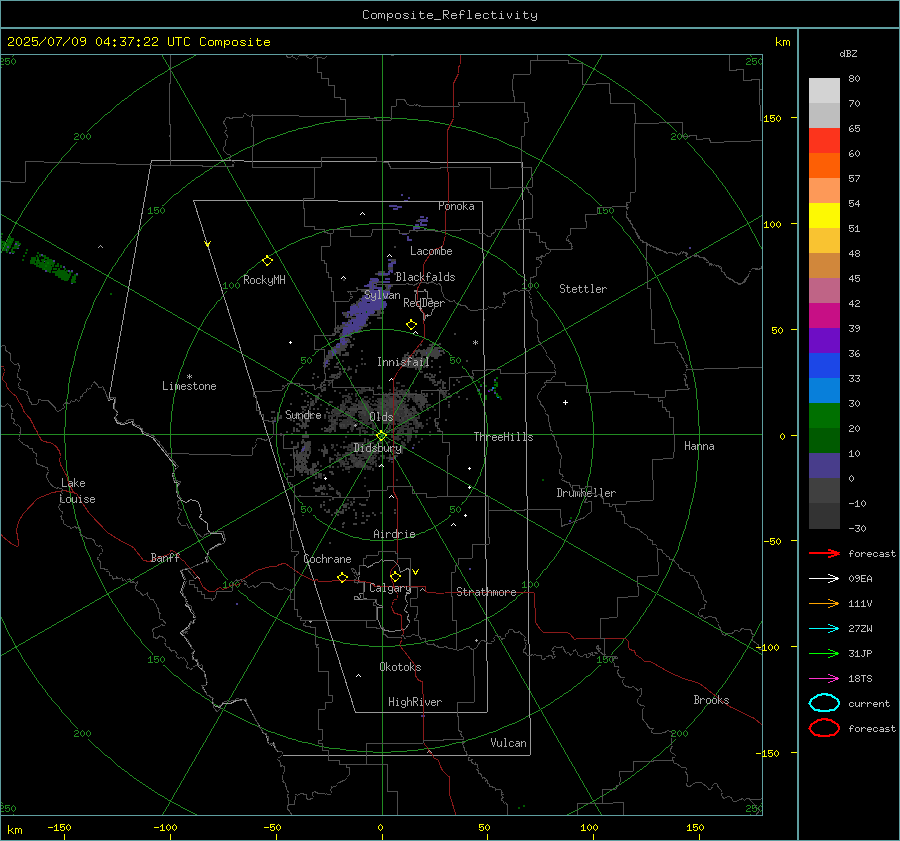The image size is (900, 841).
Task: Click the cyan current ellipse icon
Action: 824,703
